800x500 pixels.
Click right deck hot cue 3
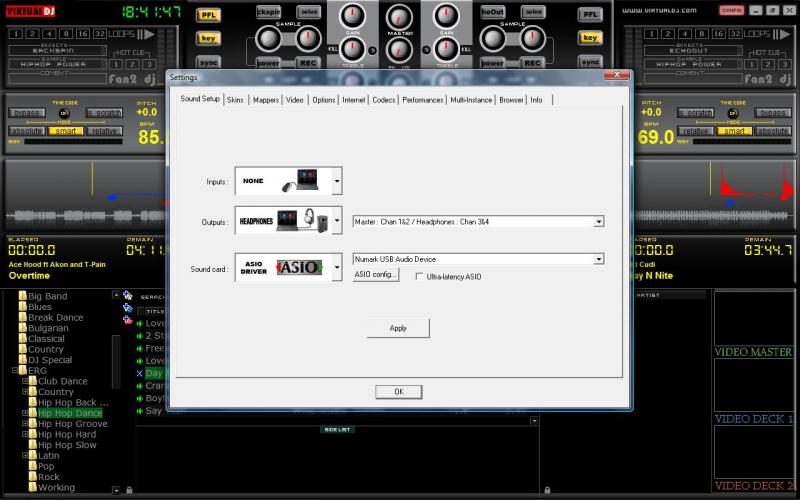(x=784, y=64)
